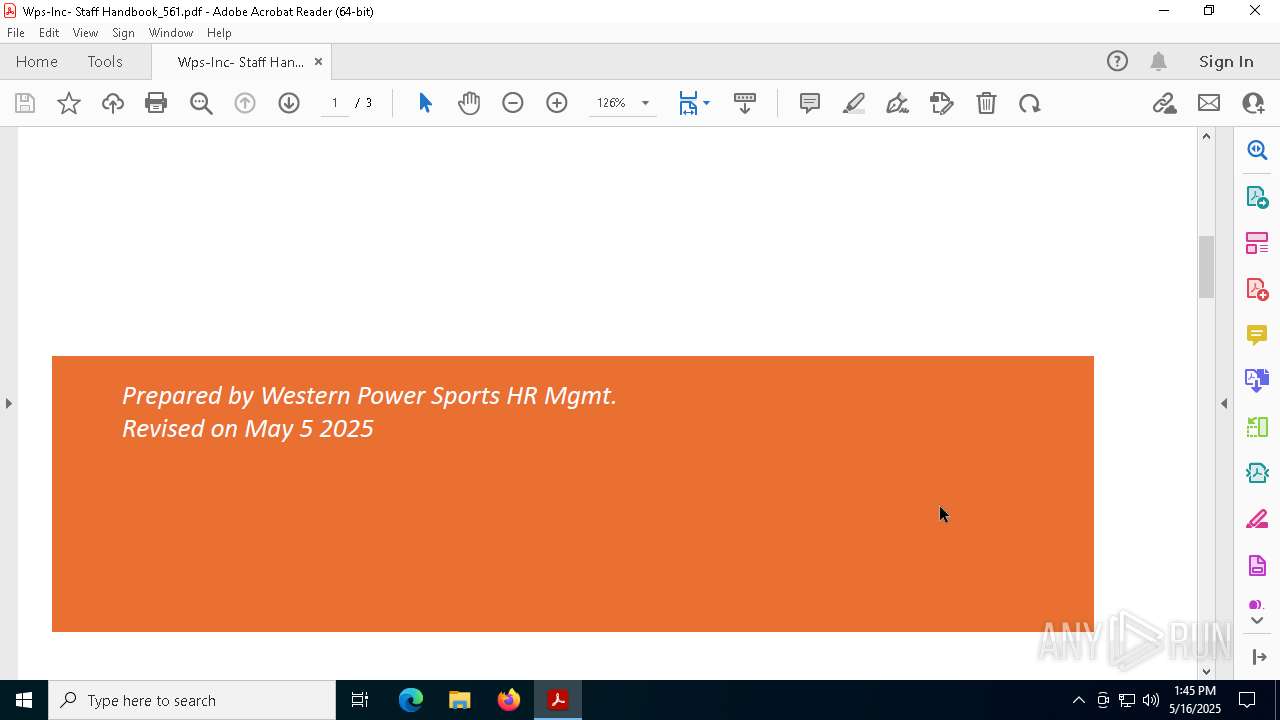1280x720 pixels.
Task: Switch to the Home tab
Action: [37, 61]
